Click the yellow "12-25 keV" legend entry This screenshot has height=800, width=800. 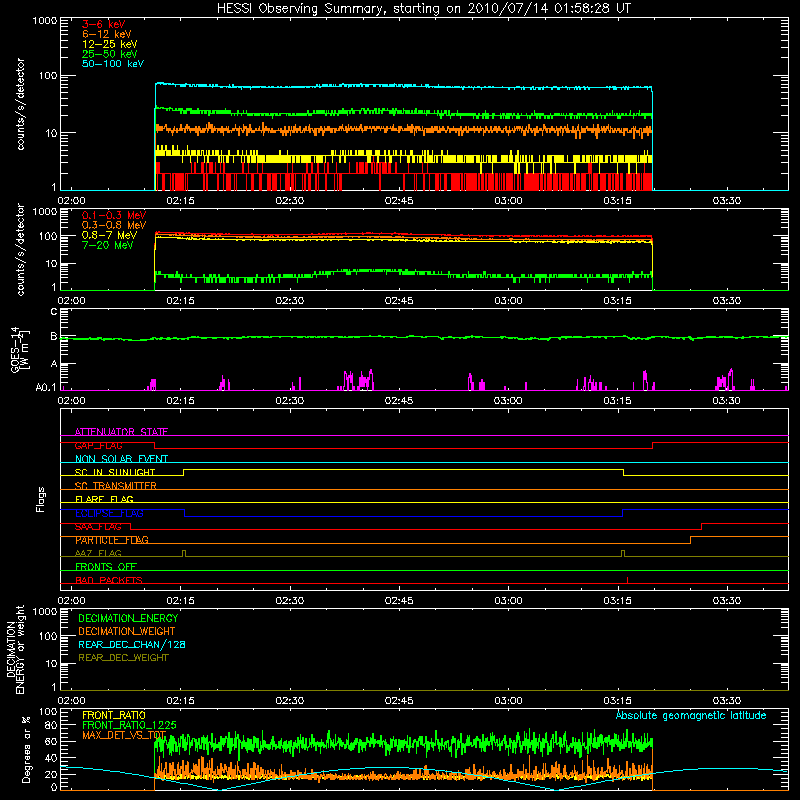tap(110, 44)
